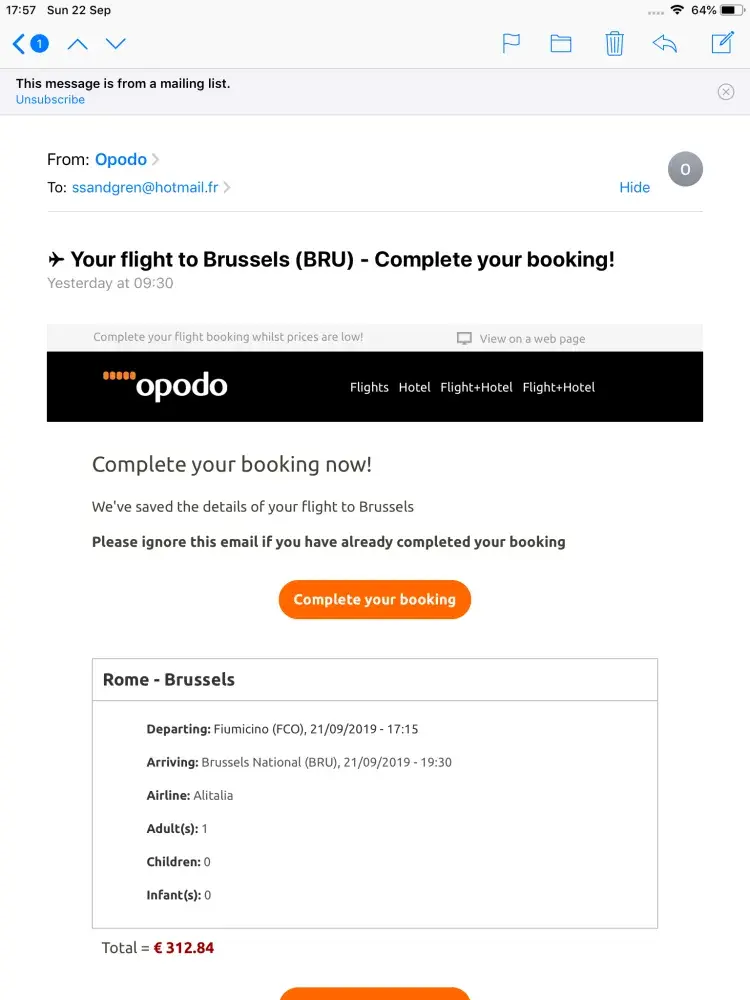Hide the message header details

[x=634, y=187]
